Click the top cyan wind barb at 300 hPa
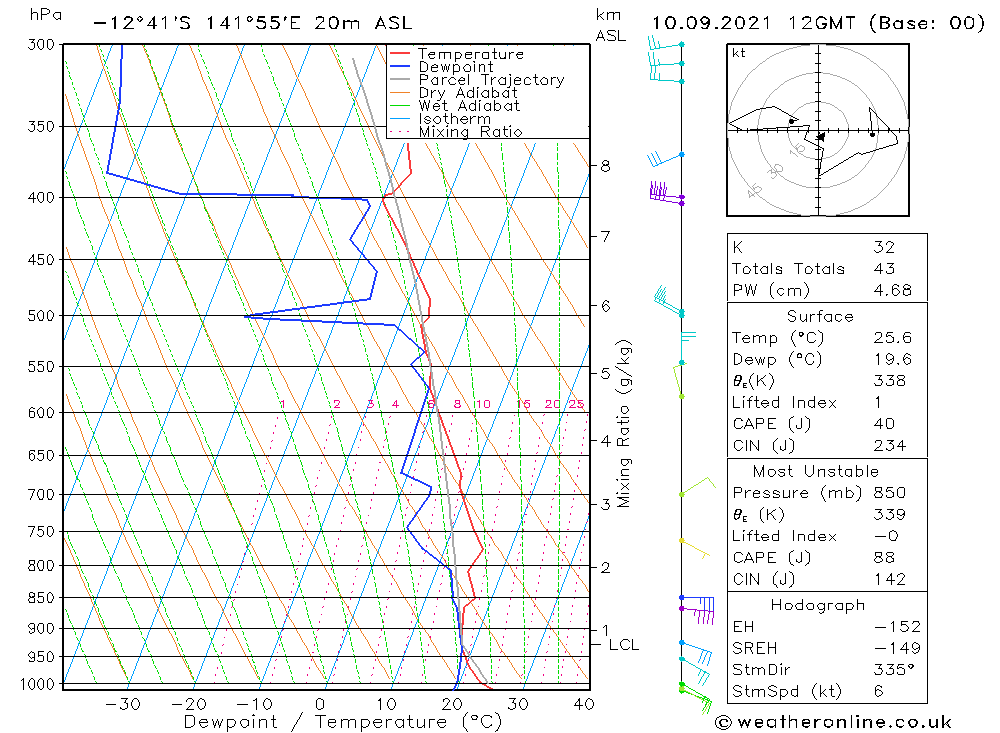This screenshot has height=733, width=1000. point(666,44)
